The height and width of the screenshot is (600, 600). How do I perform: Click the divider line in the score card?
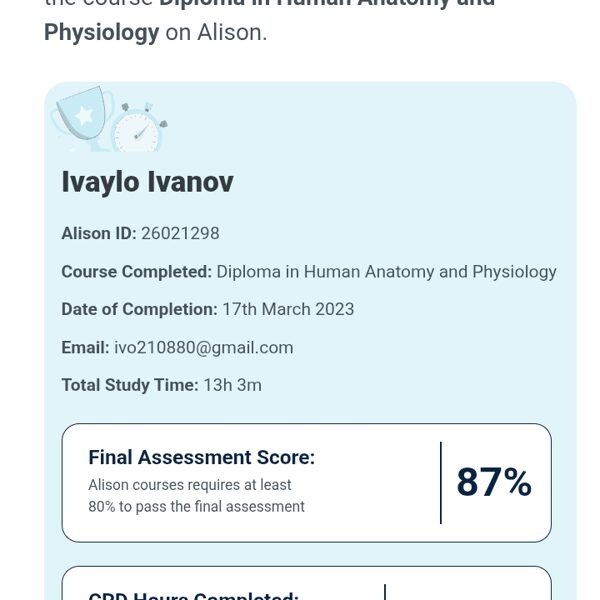441,483
